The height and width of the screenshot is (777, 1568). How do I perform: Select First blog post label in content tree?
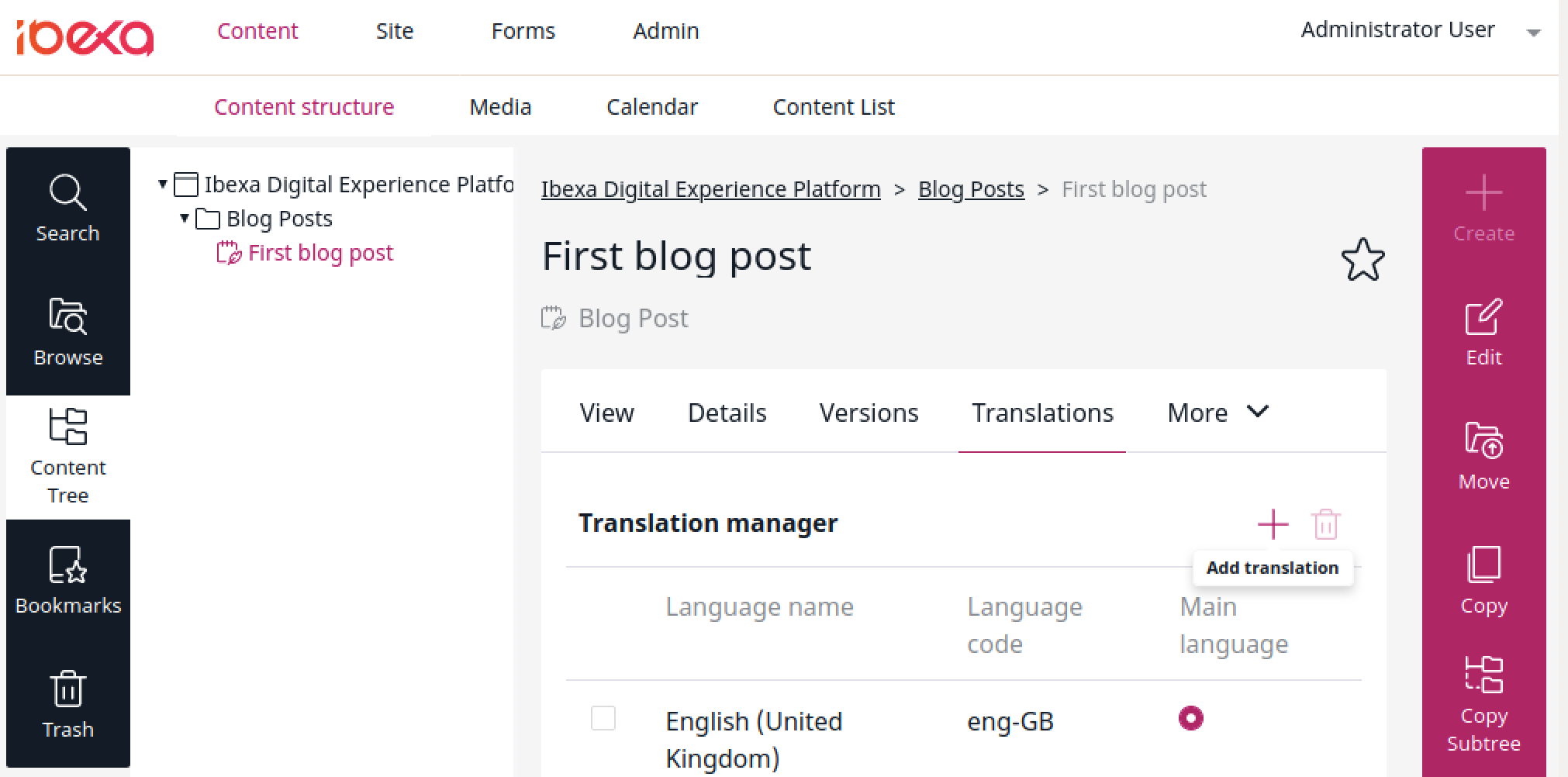click(320, 253)
